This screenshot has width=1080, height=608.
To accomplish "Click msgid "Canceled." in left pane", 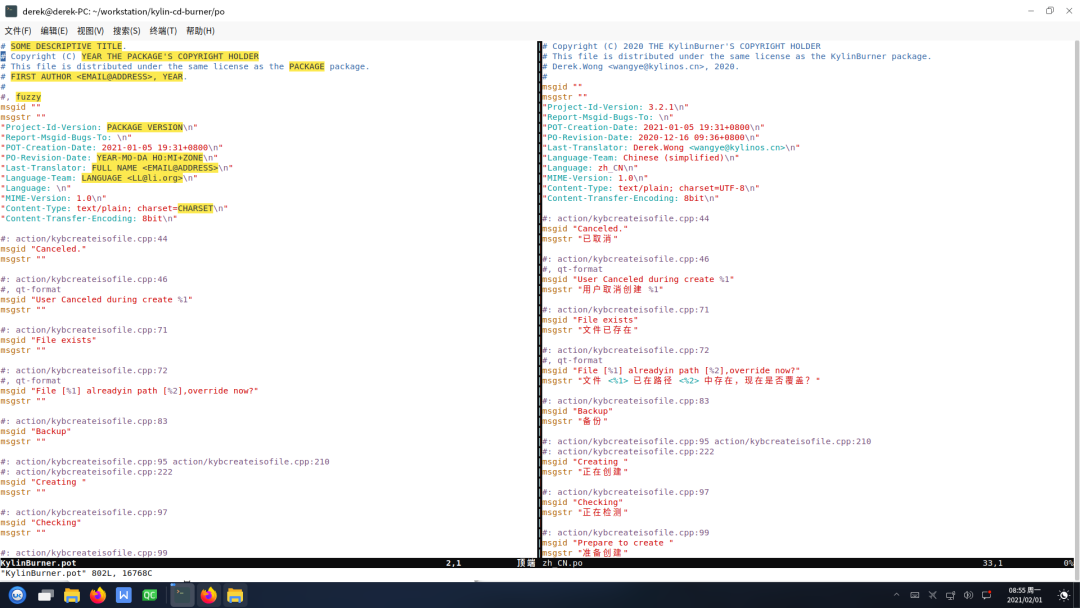I will (43, 249).
